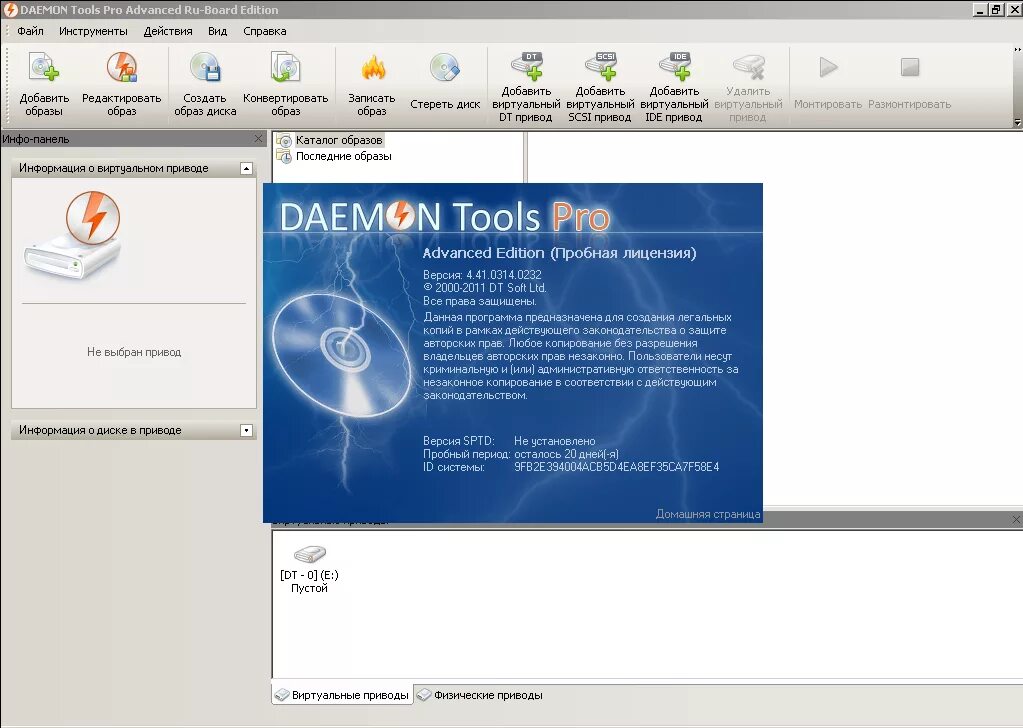Click the Unmount stop icon
The image size is (1023, 728).
tap(909, 67)
